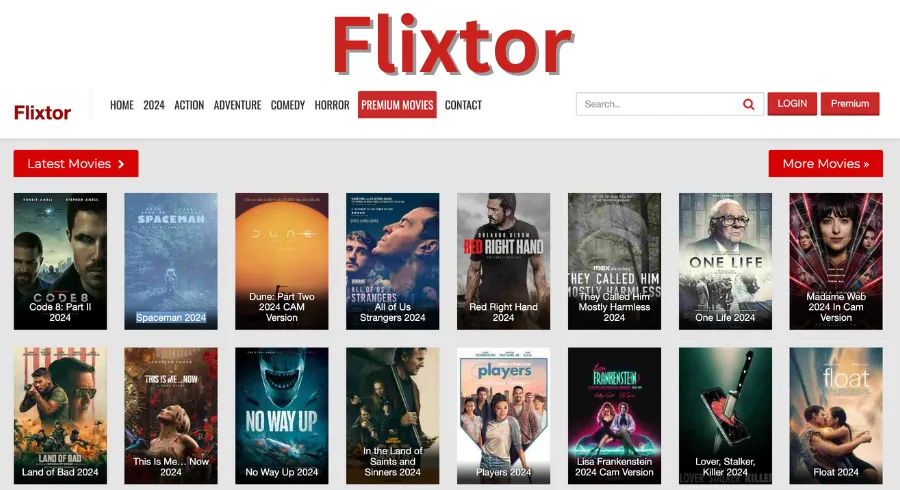The height and width of the screenshot is (490, 900).
Task: Open Lisa Frankenstein 2024 Cam poster
Action: [x=614, y=415]
